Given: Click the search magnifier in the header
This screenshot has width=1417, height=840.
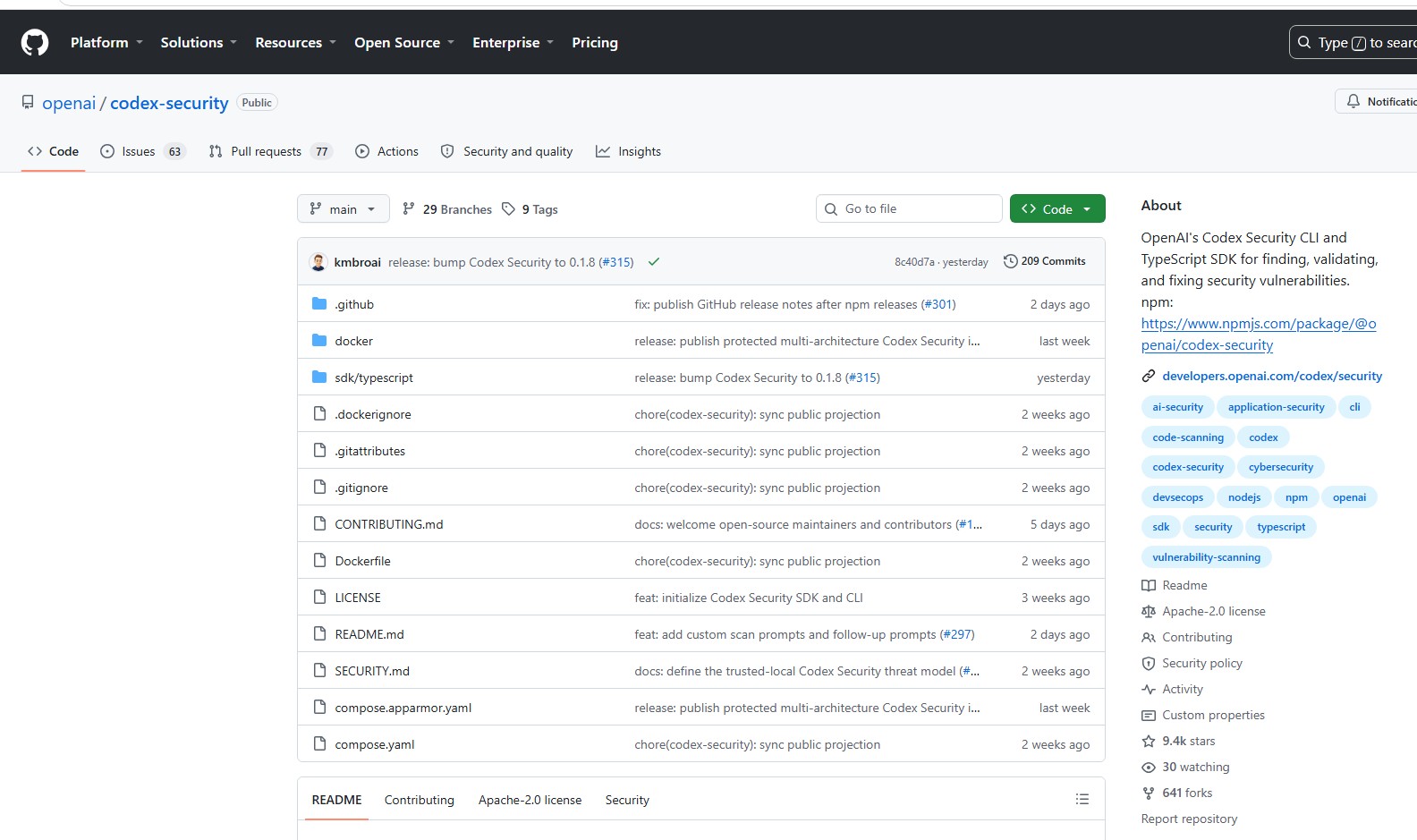Looking at the screenshot, I should click(x=1304, y=42).
